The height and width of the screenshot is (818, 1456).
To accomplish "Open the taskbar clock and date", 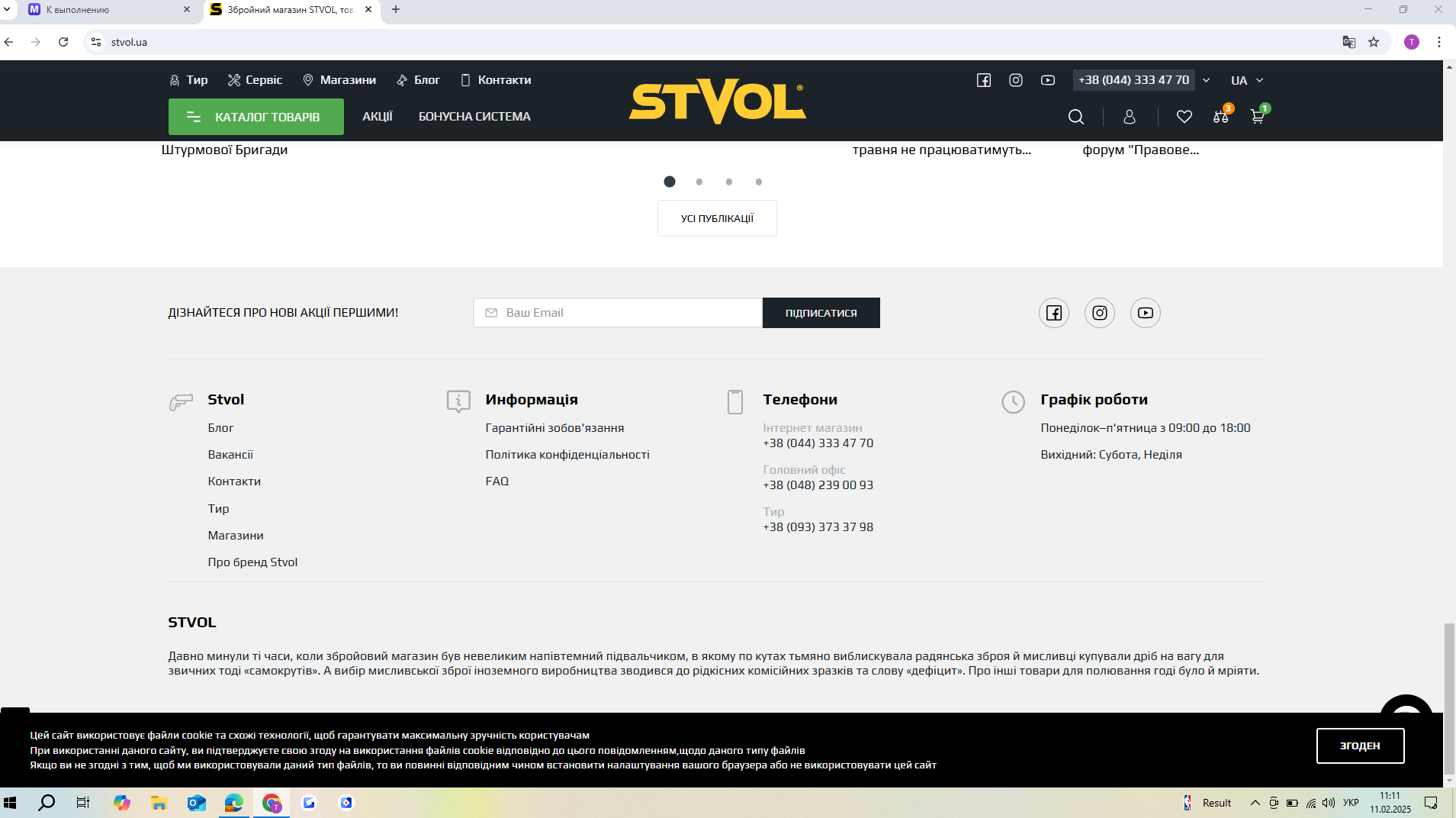I will coord(1390,803).
